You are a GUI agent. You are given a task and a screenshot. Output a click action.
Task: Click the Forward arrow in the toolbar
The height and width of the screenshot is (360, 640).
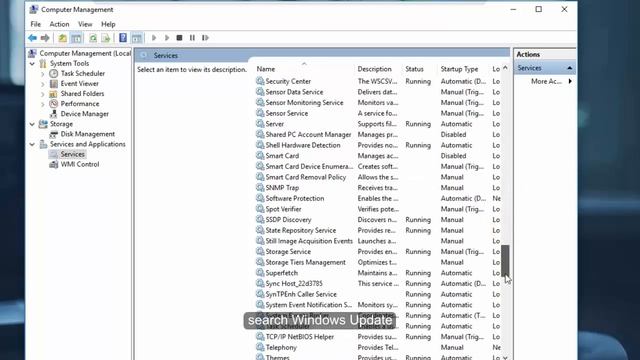45,38
